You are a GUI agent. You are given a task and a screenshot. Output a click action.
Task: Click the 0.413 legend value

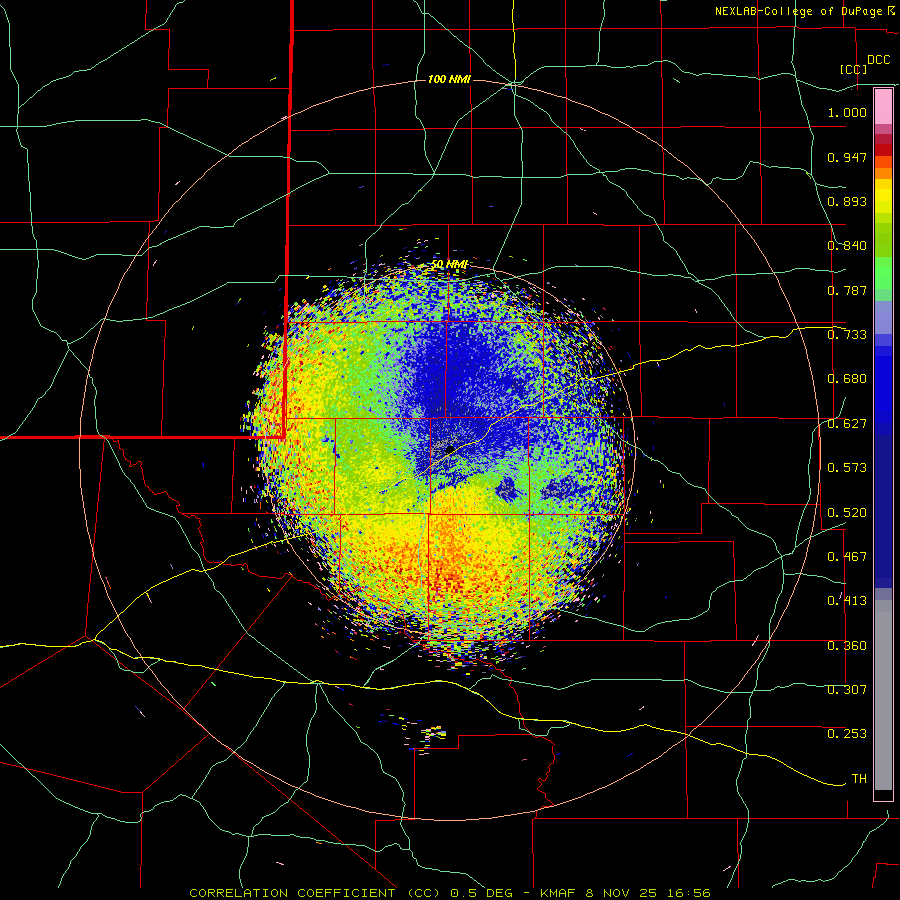(x=847, y=601)
